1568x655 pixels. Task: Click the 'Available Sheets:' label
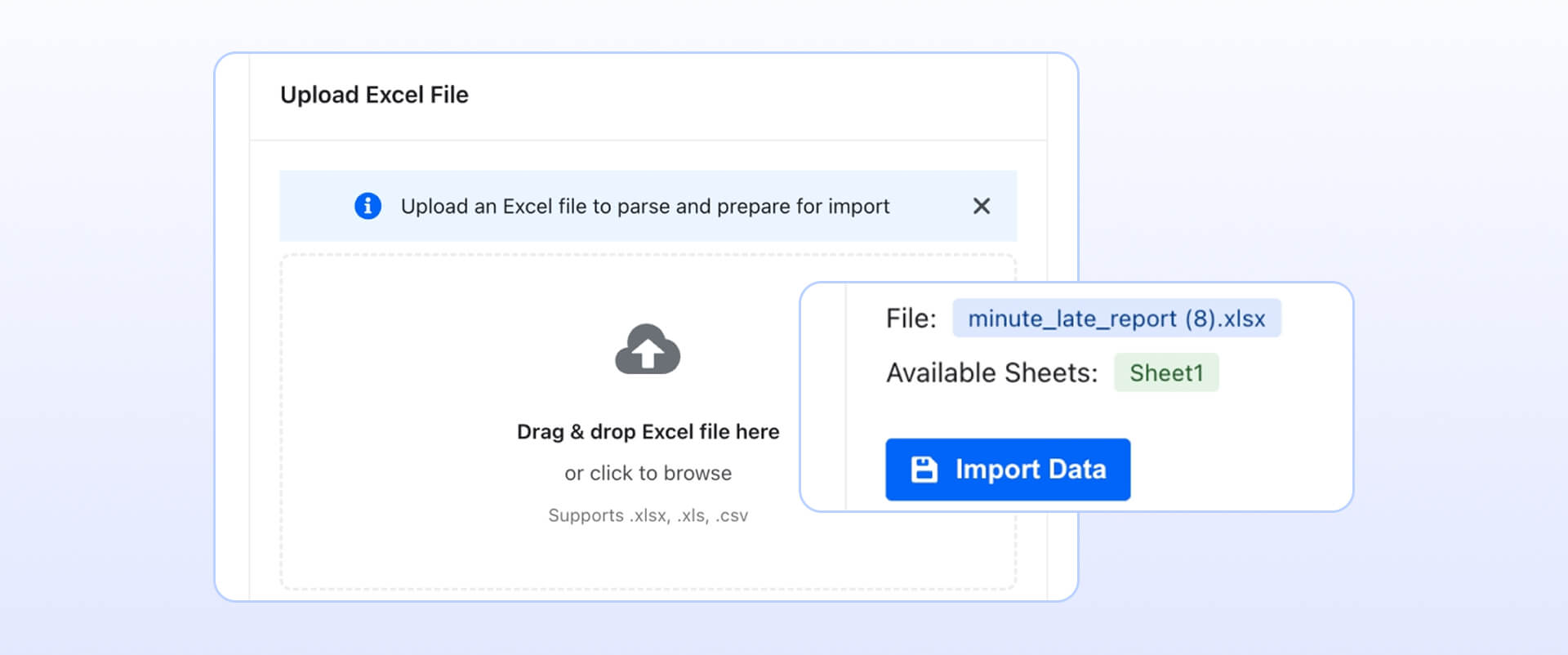[x=992, y=372]
